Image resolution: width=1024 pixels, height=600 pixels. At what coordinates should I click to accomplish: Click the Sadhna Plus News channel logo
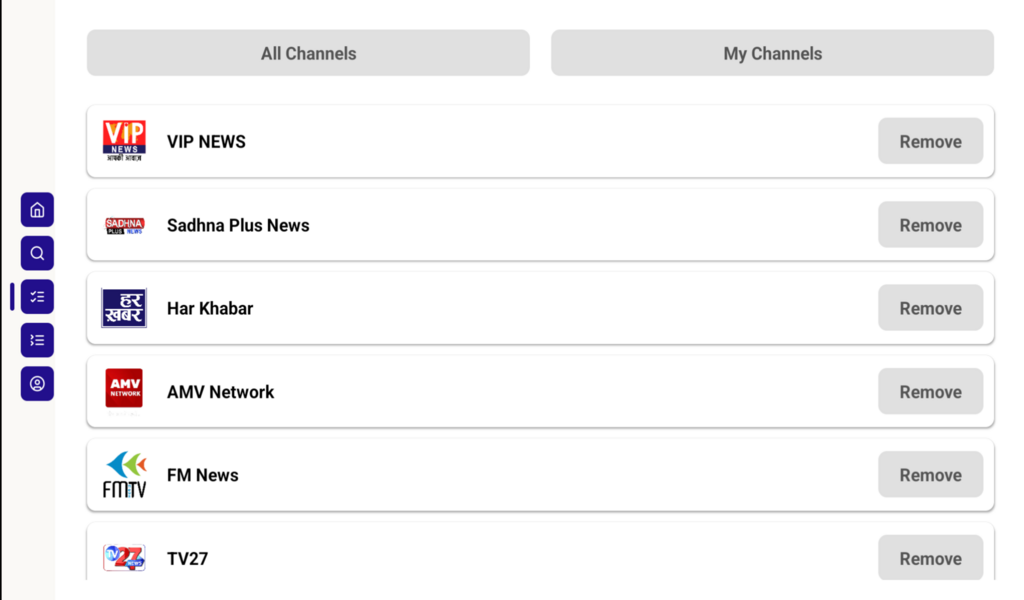tap(124, 225)
